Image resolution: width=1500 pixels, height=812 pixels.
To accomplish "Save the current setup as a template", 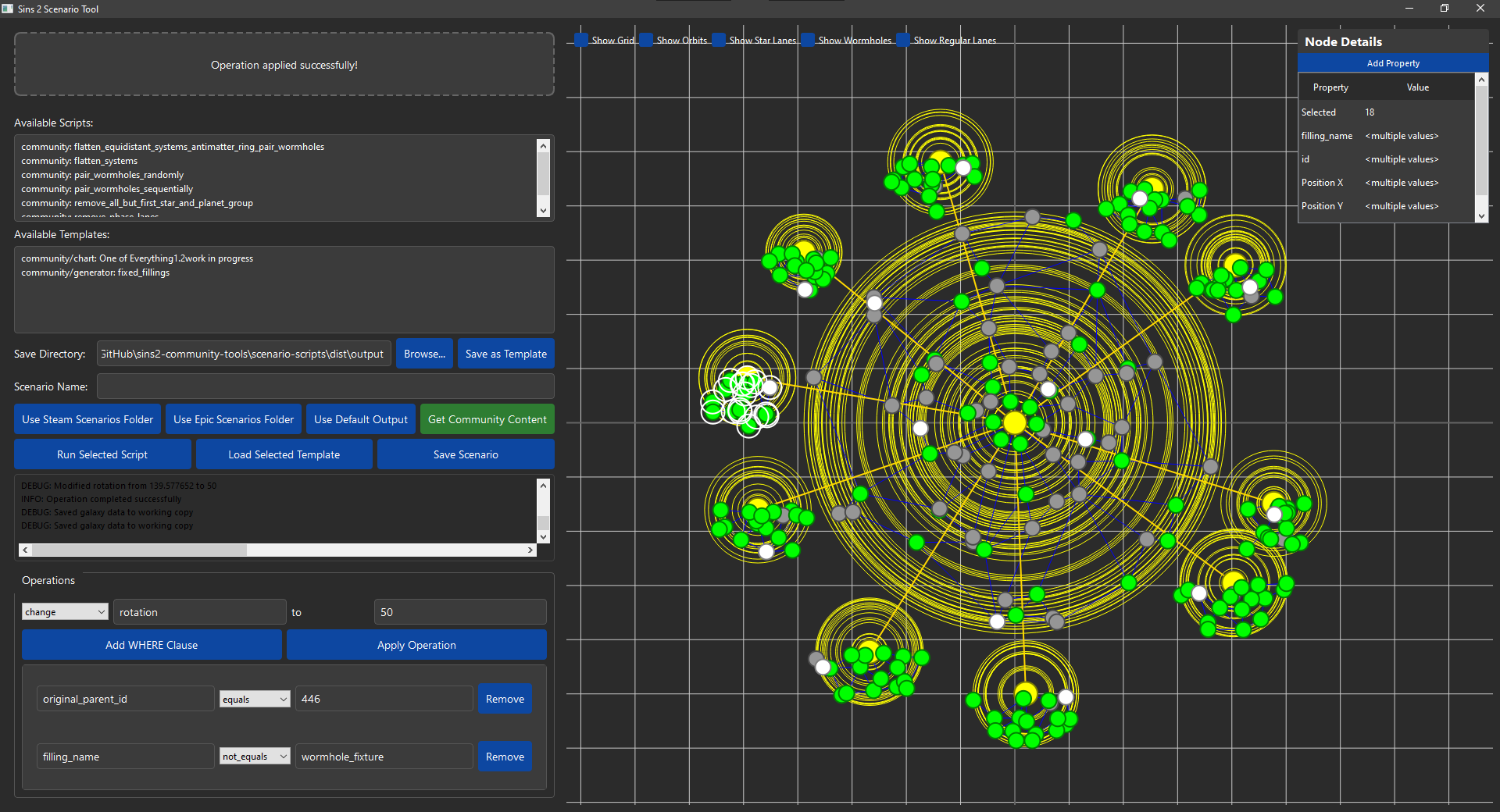I will 505,353.
